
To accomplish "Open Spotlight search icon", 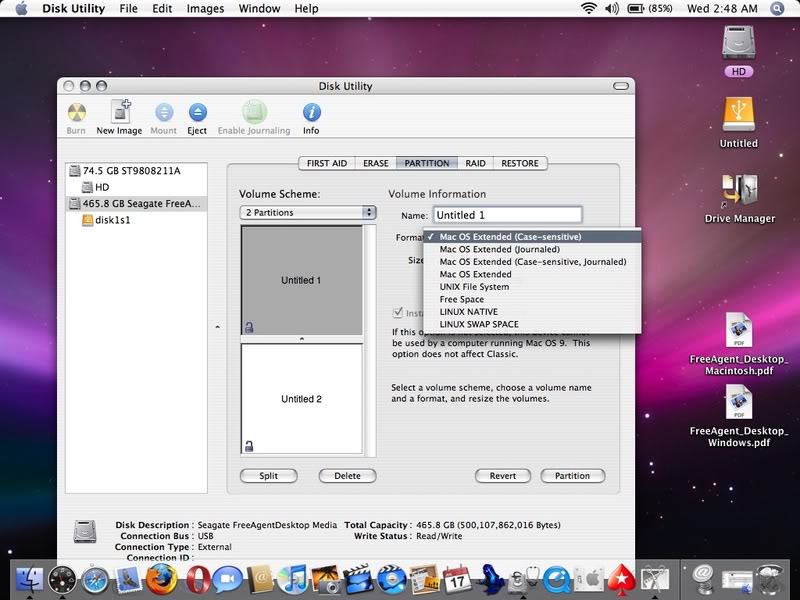I will (x=777, y=8).
